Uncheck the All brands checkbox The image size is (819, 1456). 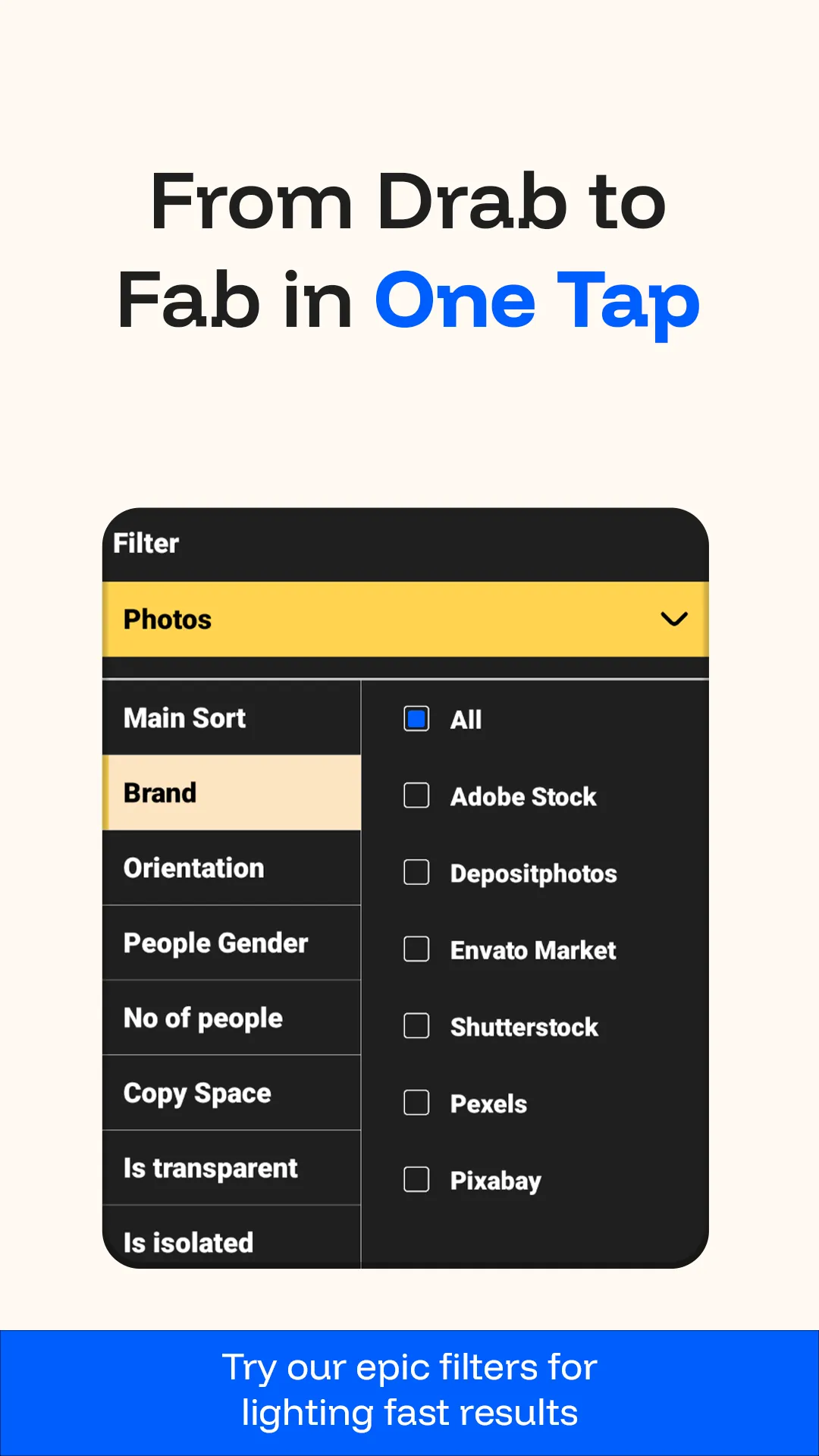tap(416, 719)
